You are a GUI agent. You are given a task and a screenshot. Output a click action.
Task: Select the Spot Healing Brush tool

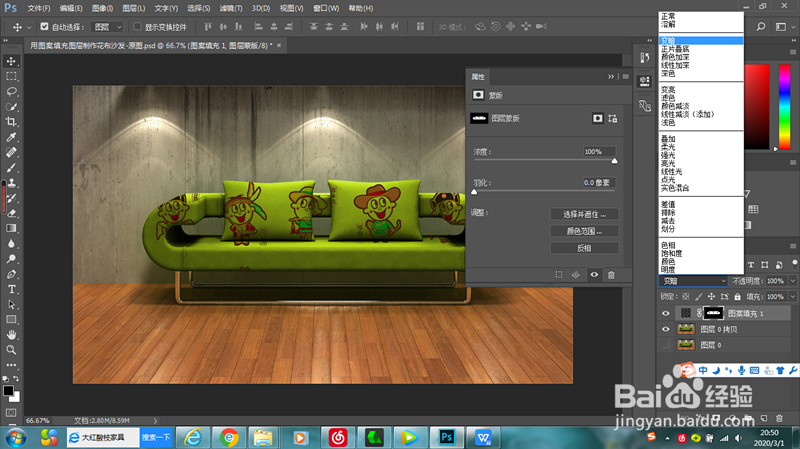pos(11,153)
